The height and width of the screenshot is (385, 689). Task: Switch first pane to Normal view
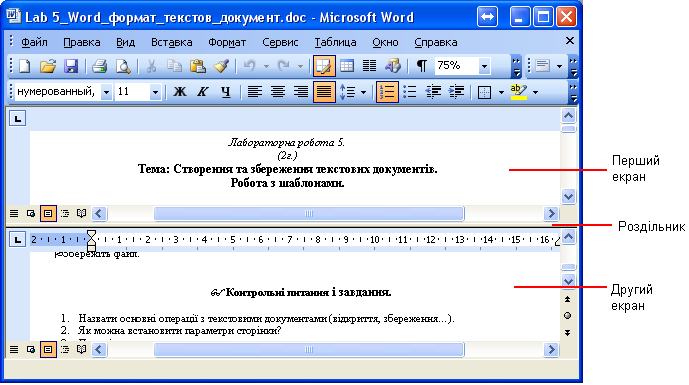click(14, 214)
